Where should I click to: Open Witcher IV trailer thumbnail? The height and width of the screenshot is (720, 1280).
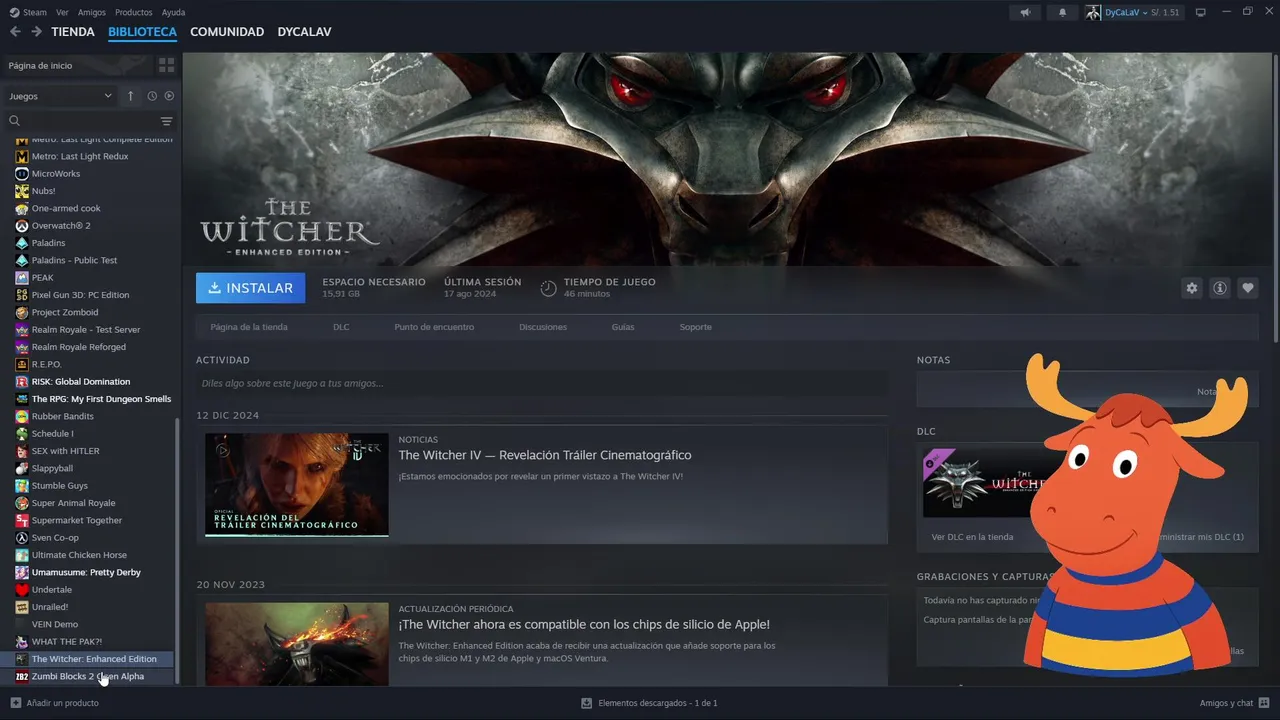pos(297,485)
